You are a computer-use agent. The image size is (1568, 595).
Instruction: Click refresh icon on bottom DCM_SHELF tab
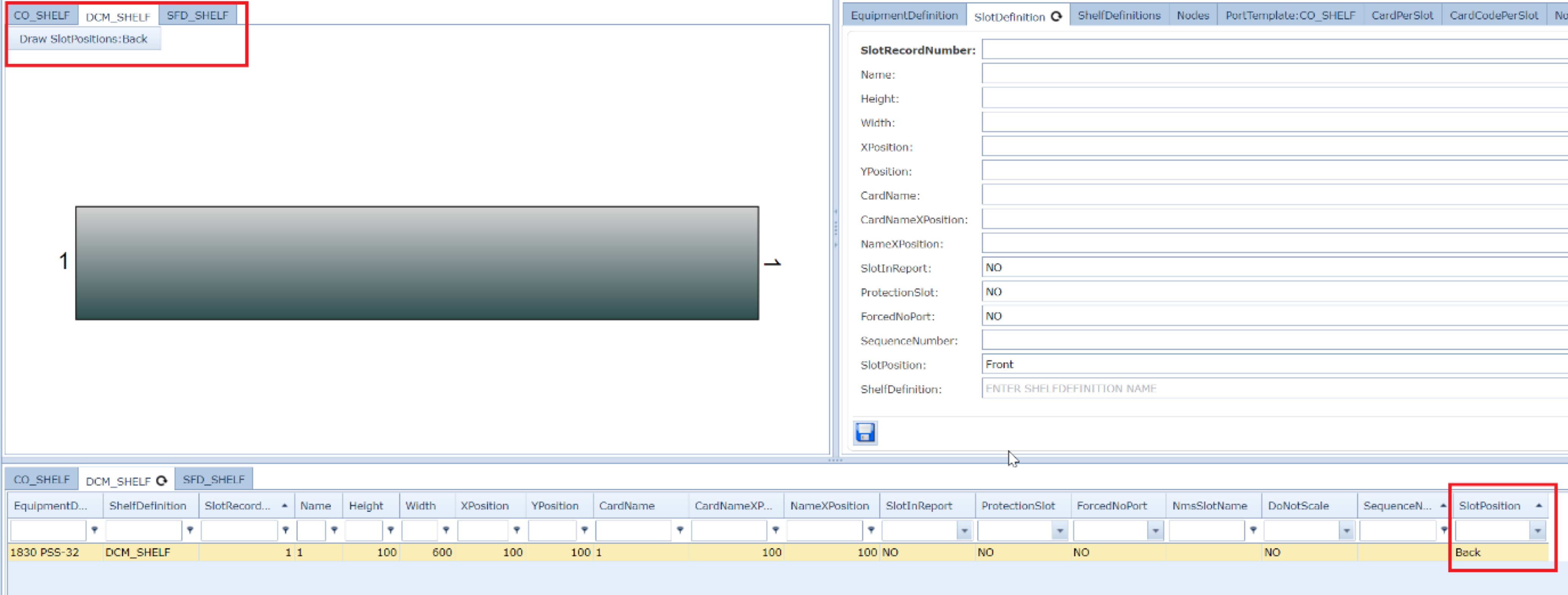pos(161,481)
